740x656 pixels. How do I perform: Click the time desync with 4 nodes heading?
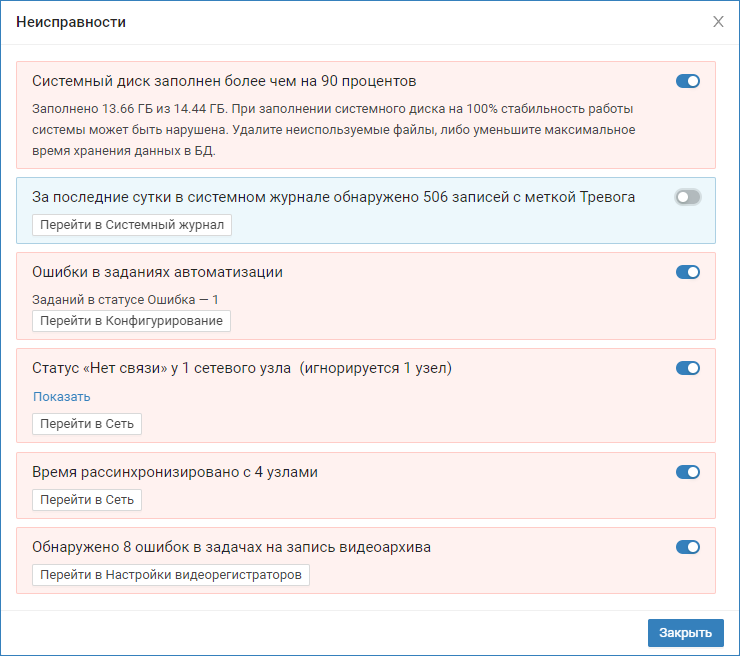pyautogui.click(x=175, y=472)
